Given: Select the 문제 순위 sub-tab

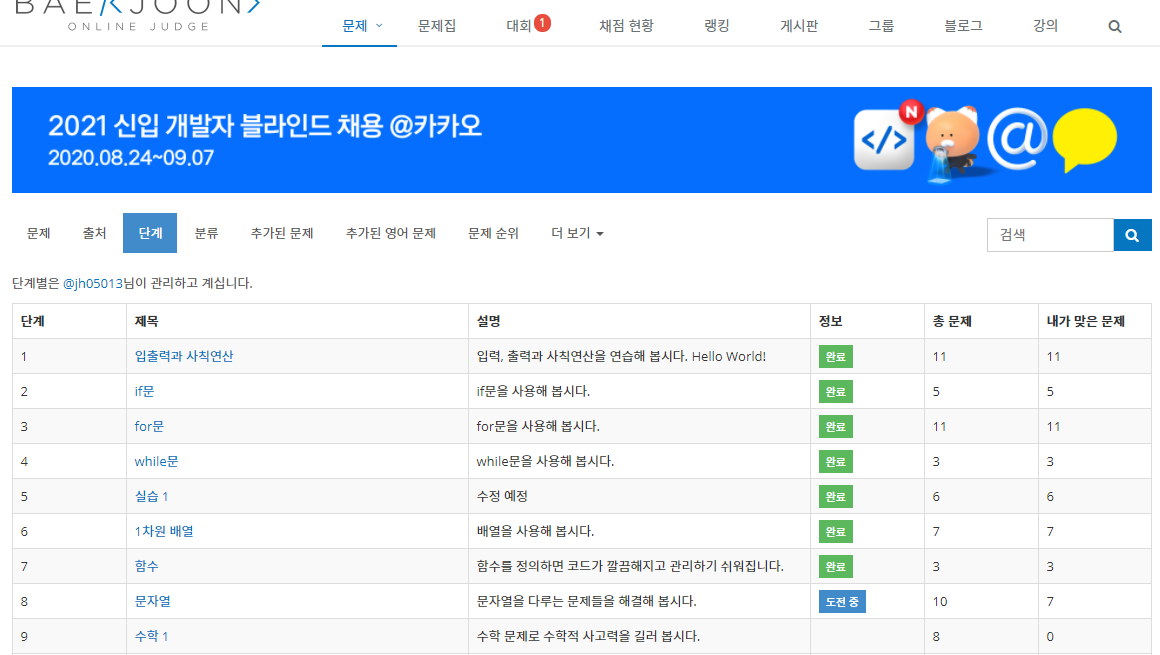Looking at the screenshot, I should 493,233.
